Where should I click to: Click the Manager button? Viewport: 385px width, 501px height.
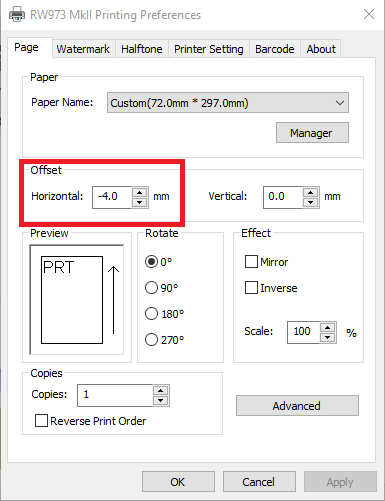(312, 133)
